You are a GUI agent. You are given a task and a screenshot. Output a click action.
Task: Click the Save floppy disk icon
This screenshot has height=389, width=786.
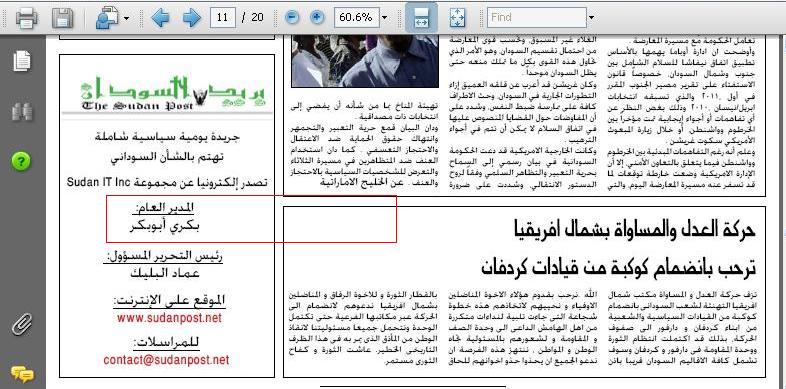point(63,18)
